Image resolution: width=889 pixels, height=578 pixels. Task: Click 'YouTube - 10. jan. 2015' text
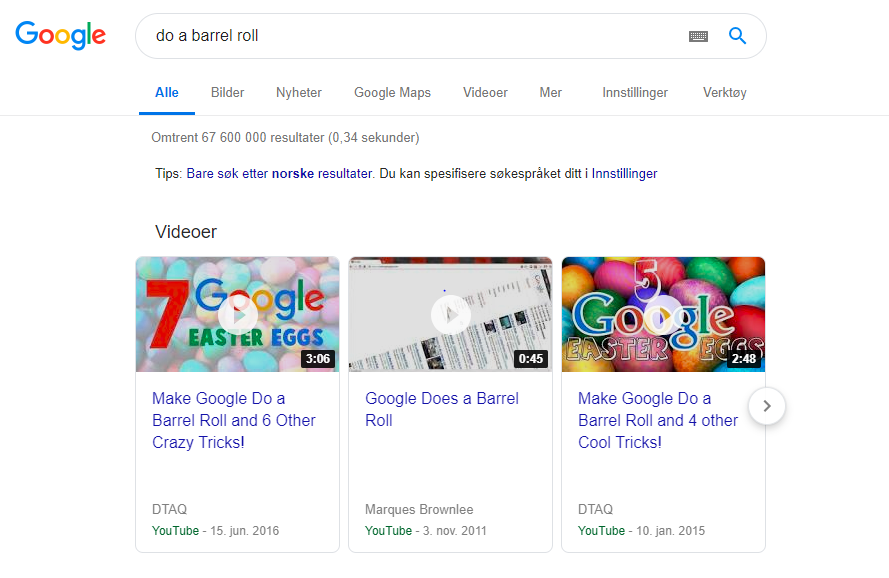click(x=641, y=531)
